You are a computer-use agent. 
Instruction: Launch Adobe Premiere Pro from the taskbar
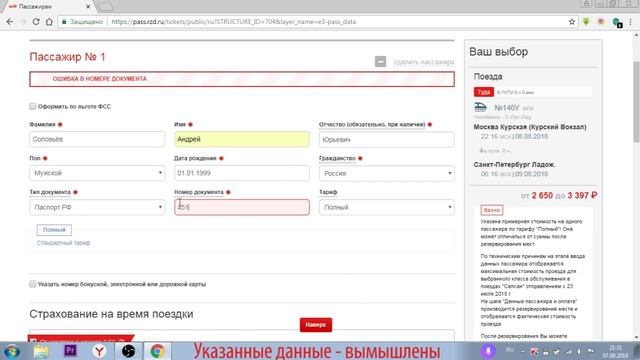[x=70, y=351]
